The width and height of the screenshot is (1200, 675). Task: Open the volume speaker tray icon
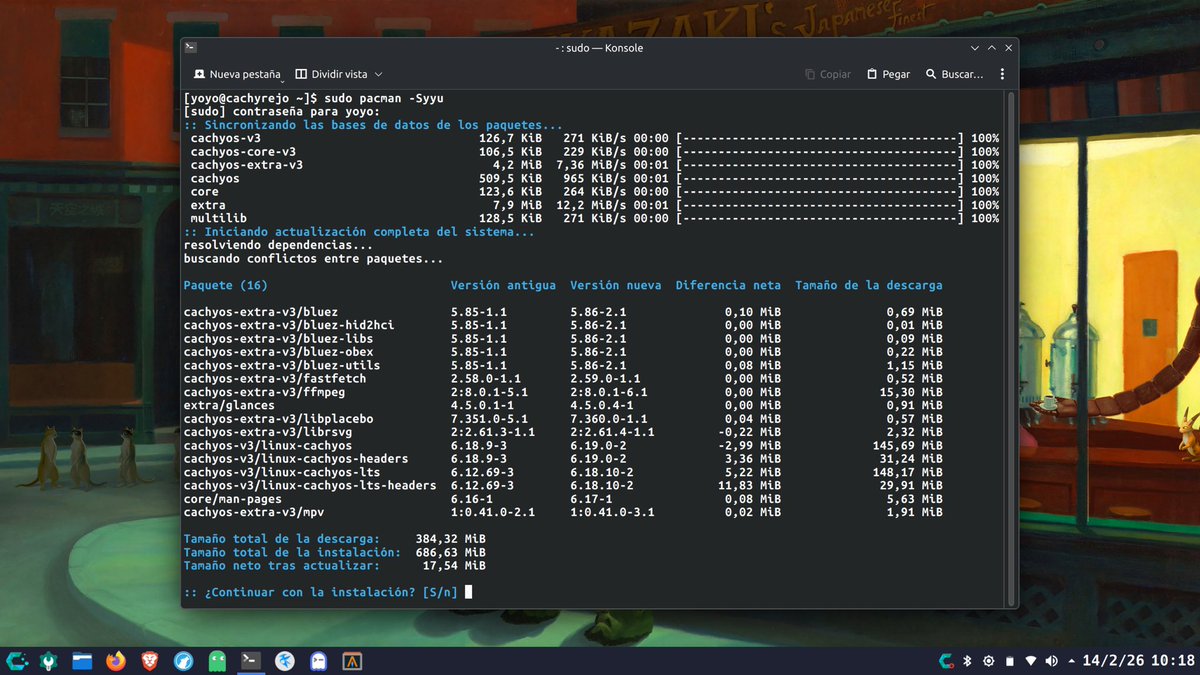click(1051, 661)
